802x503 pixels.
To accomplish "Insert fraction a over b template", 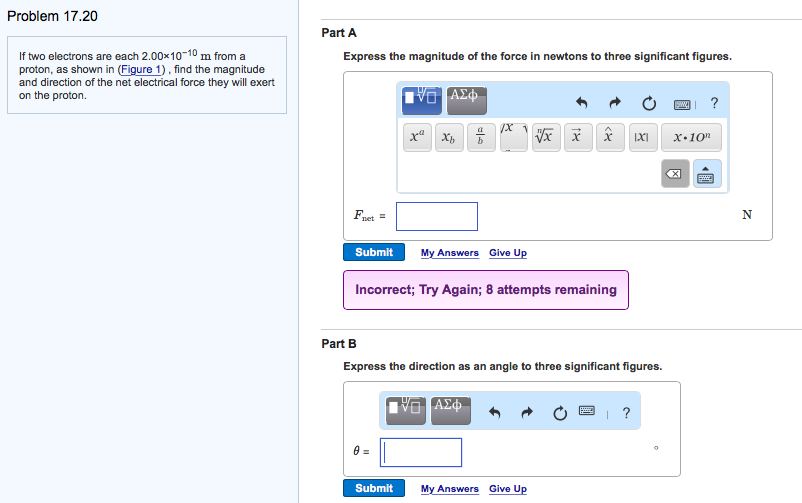I will tap(480, 139).
